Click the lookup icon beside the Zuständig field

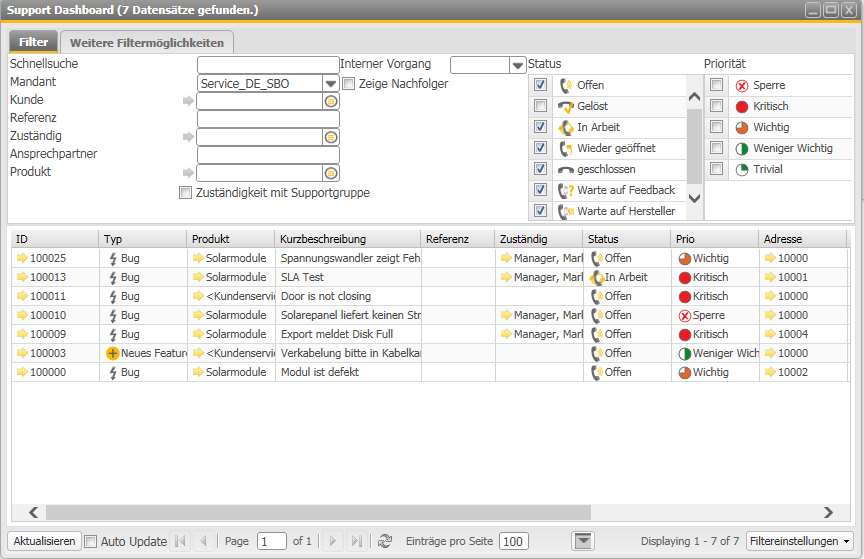331,137
